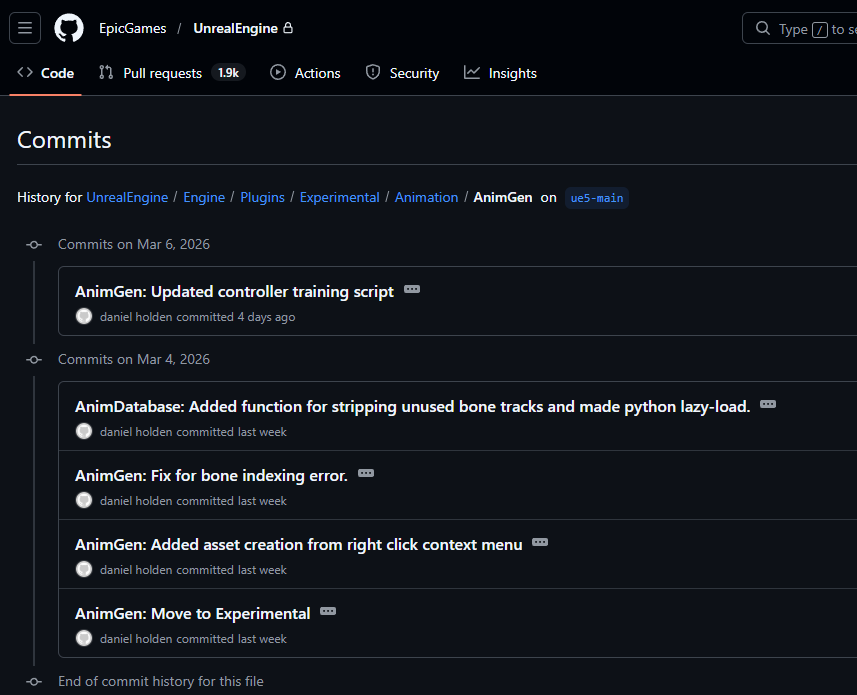Click the search magnifier icon
This screenshot has height=695, width=857.
762,28
